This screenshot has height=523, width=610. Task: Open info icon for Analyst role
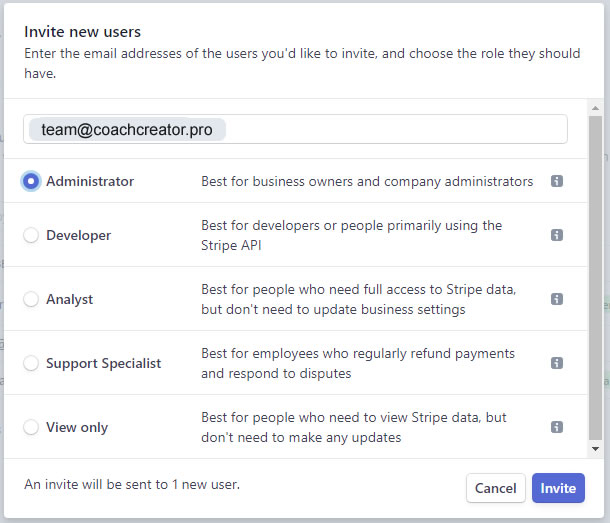[557, 299]
